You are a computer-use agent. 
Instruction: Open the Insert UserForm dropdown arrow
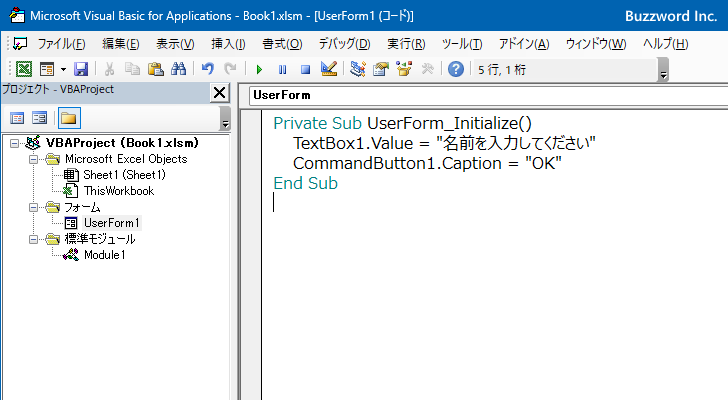[x=63, y=70]
